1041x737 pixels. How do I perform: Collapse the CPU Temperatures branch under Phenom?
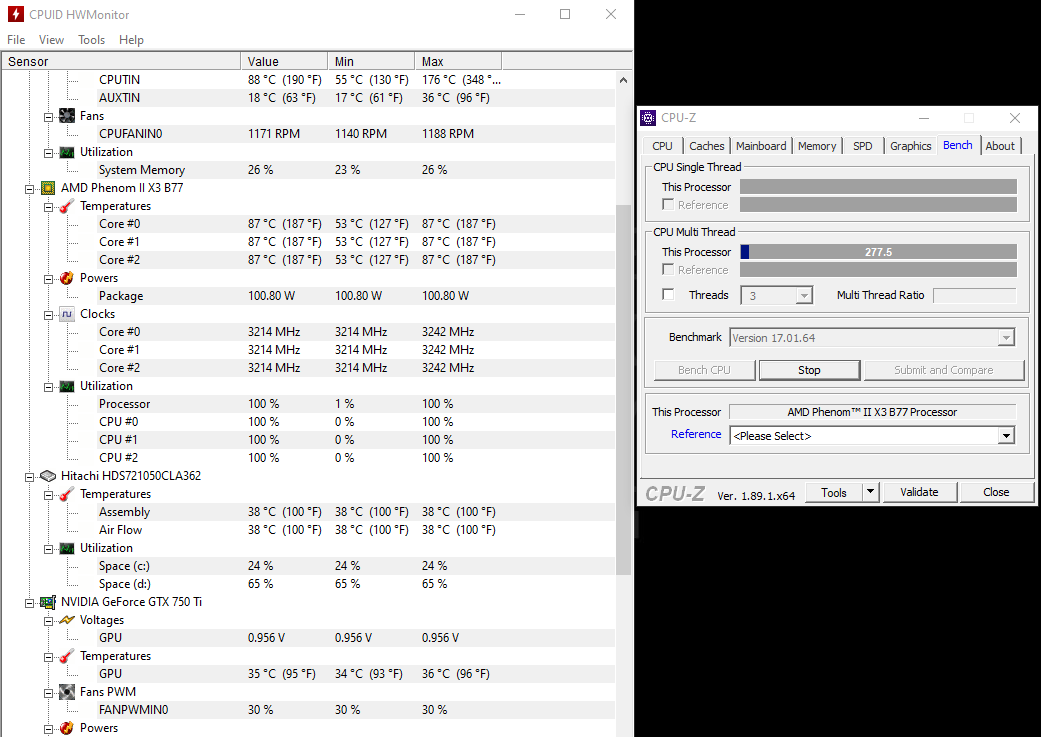pyautogui.click(x=48, y=208)
